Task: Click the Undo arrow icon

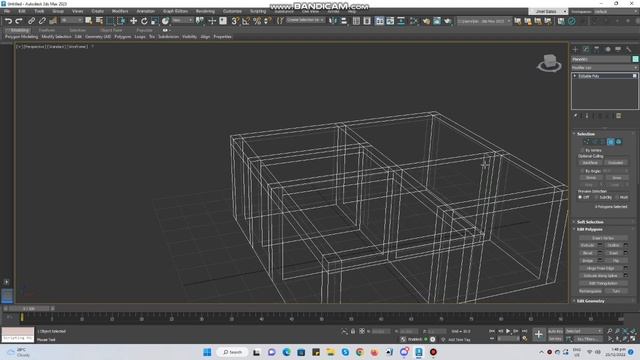Action: 8,21
